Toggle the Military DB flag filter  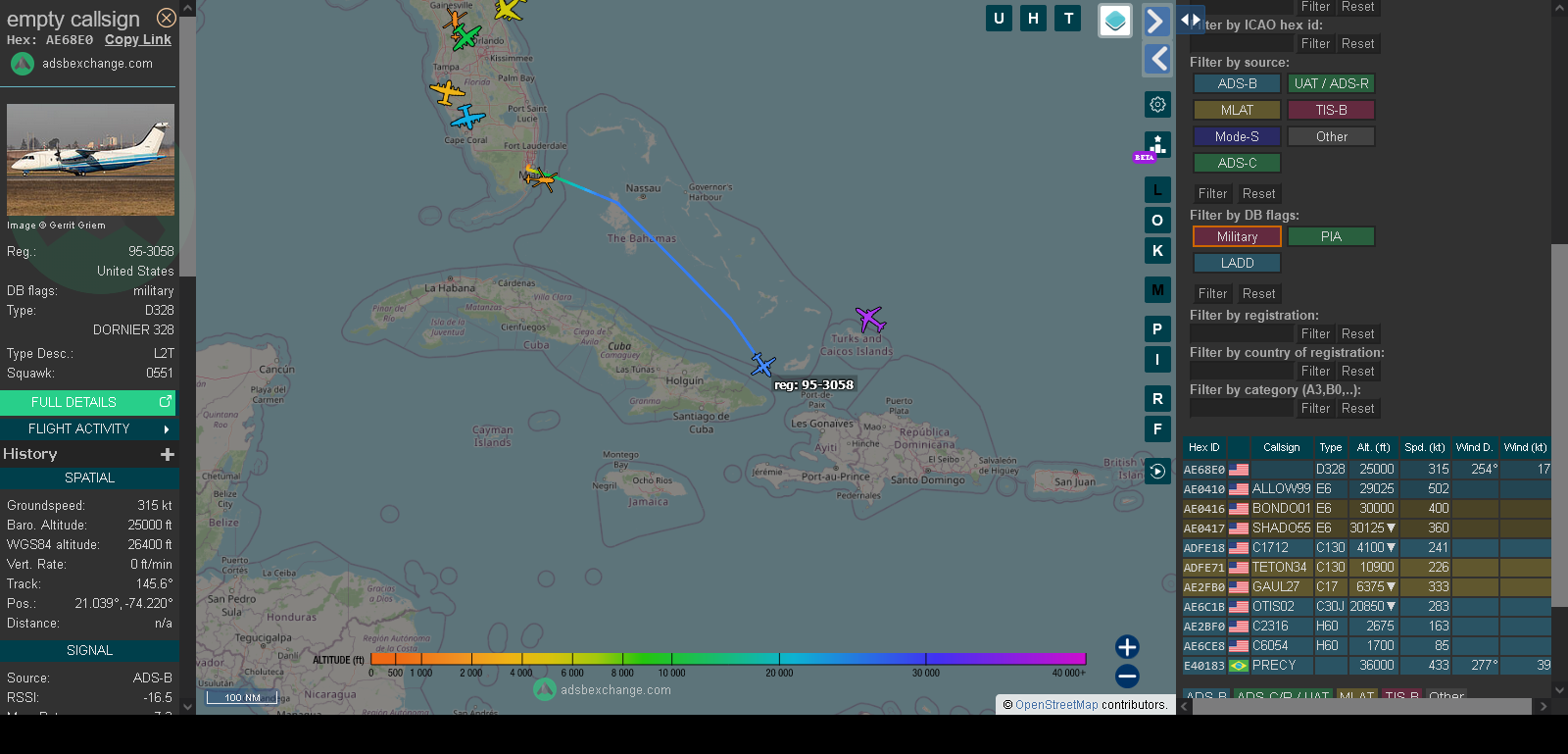point(1237,237)
